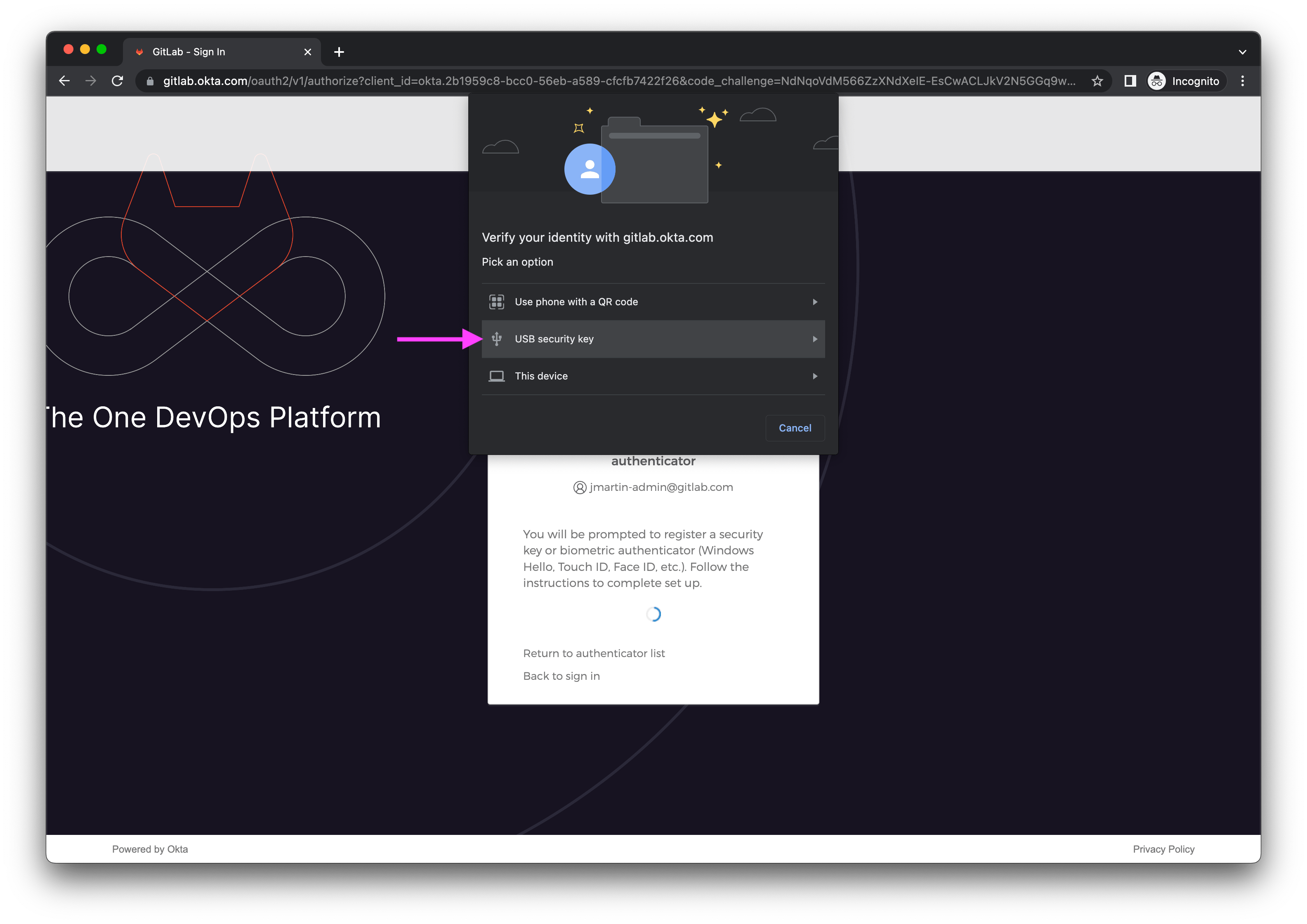Open the tab search chevron
1307x924 pixels.
[1242, 52]
